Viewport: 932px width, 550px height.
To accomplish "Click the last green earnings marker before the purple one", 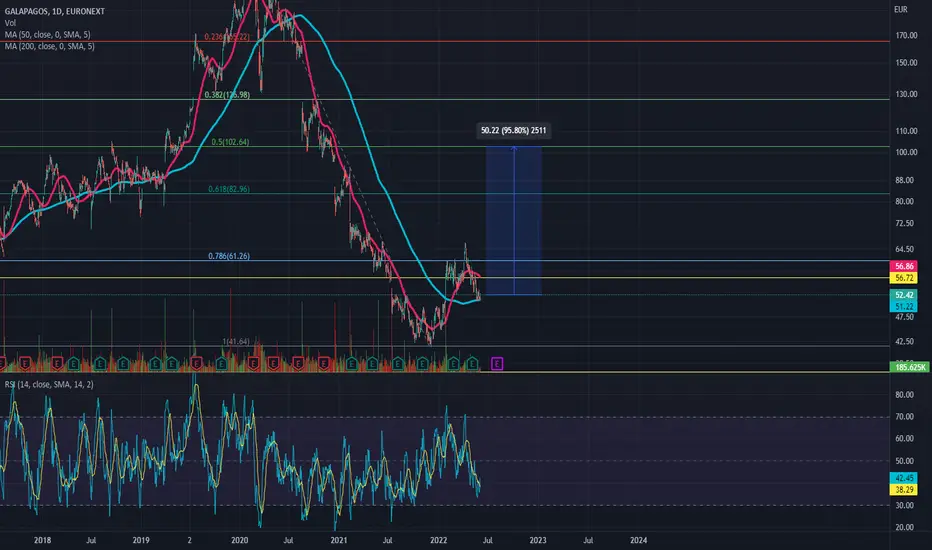I will [472, 363].
